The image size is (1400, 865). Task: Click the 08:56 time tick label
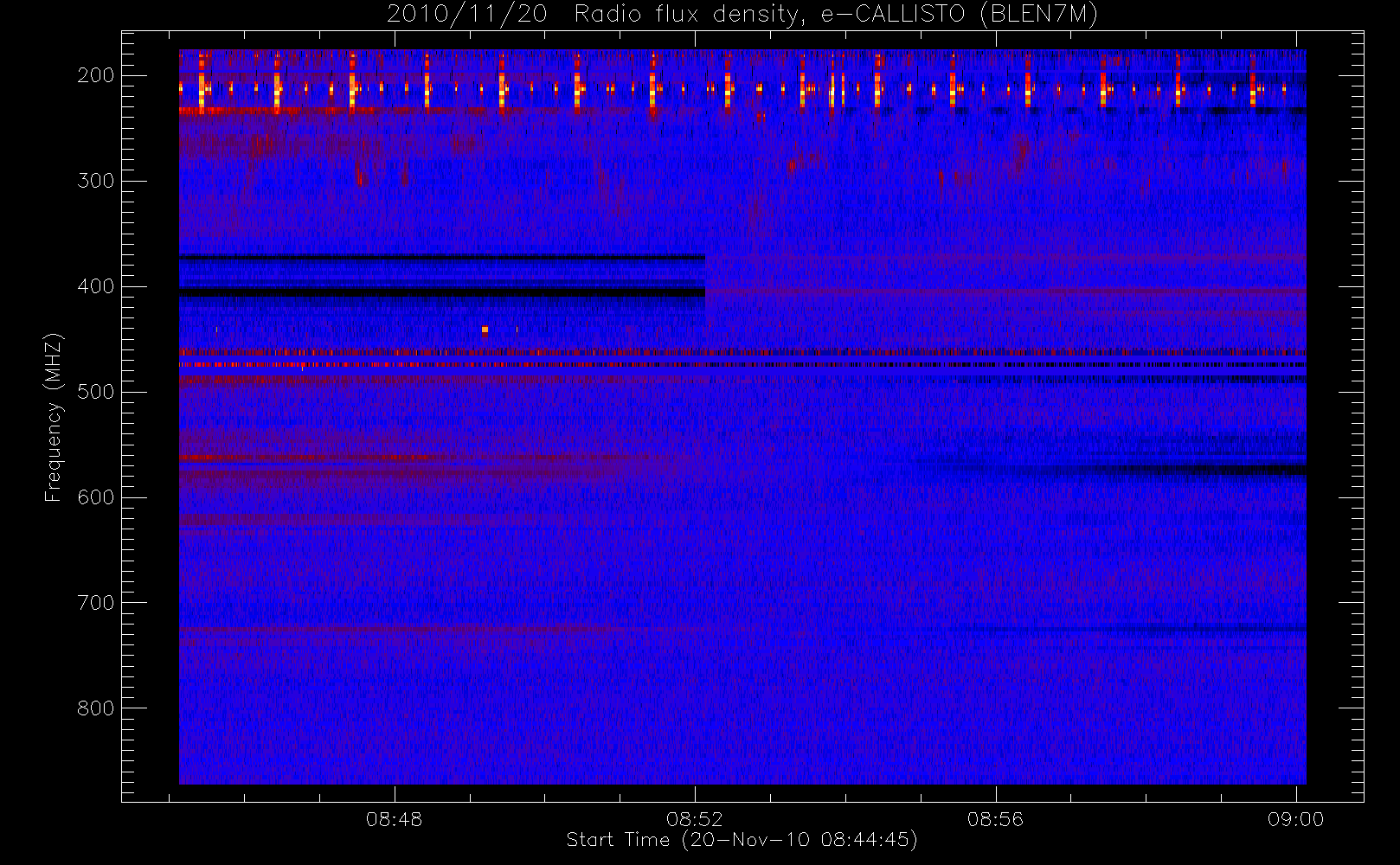[995, 819]
